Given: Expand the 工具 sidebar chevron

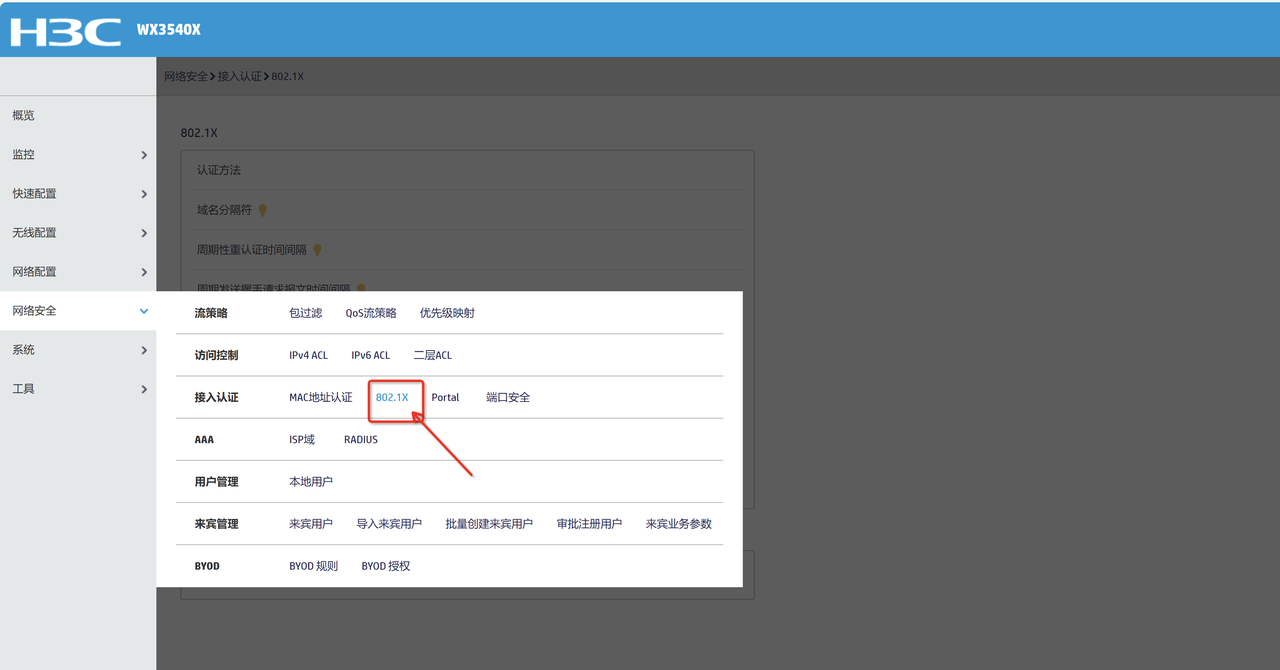Looking at the screenshot, I should (x=144, y=389).
